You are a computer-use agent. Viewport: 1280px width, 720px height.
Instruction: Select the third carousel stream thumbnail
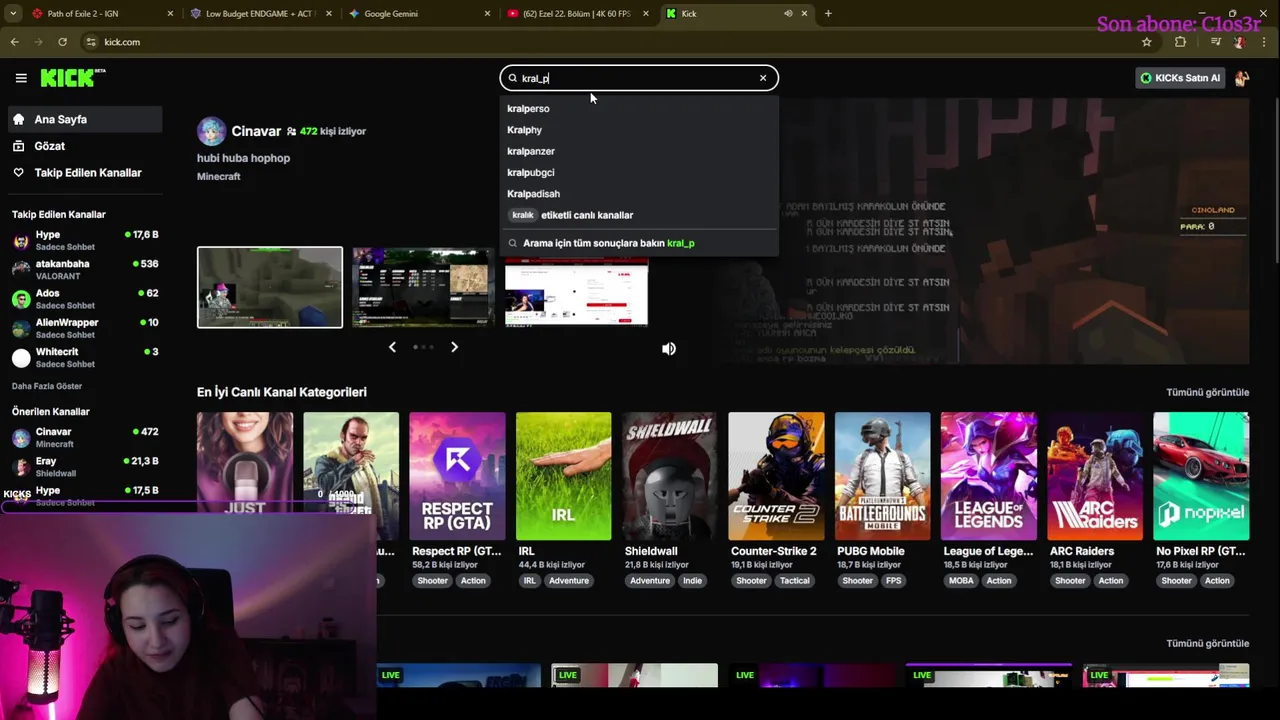[577, 292]
